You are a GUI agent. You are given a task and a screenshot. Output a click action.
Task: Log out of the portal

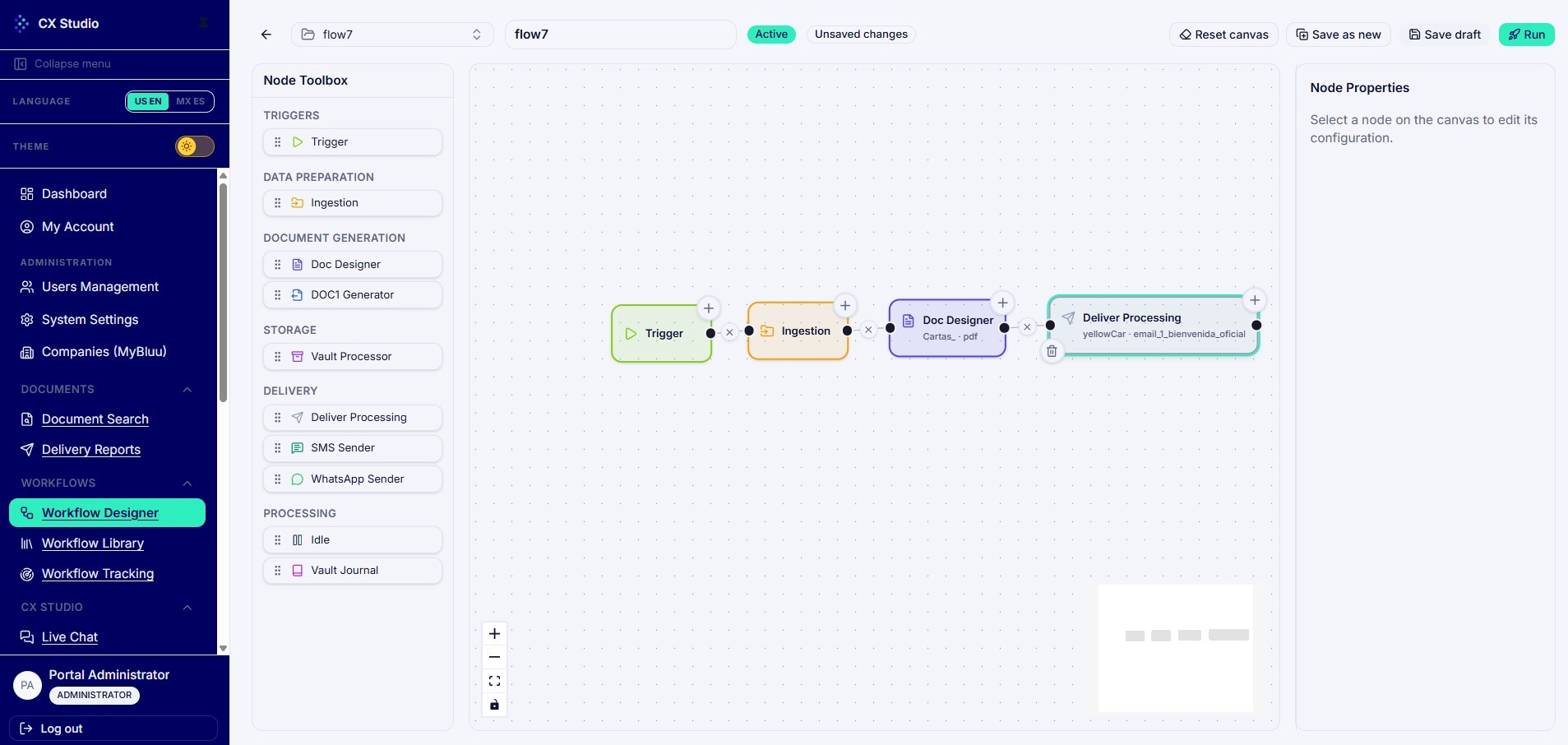(113, 729)
